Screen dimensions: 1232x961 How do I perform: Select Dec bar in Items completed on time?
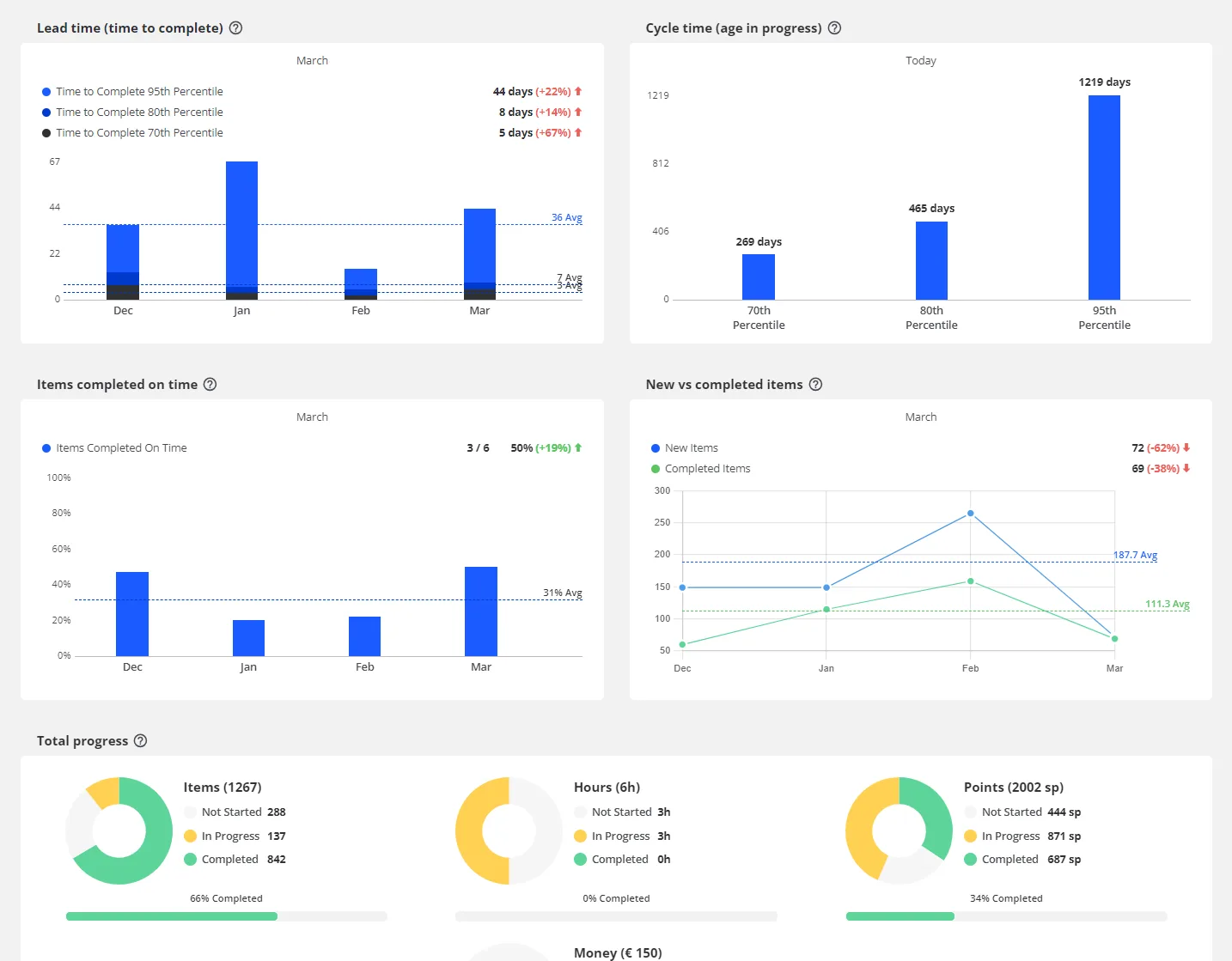click(132, 614)
